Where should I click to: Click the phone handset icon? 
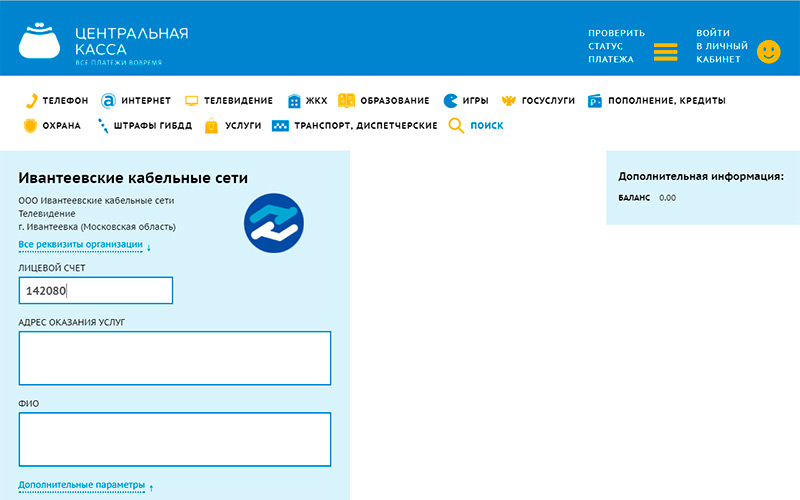[x=31, y=101]
